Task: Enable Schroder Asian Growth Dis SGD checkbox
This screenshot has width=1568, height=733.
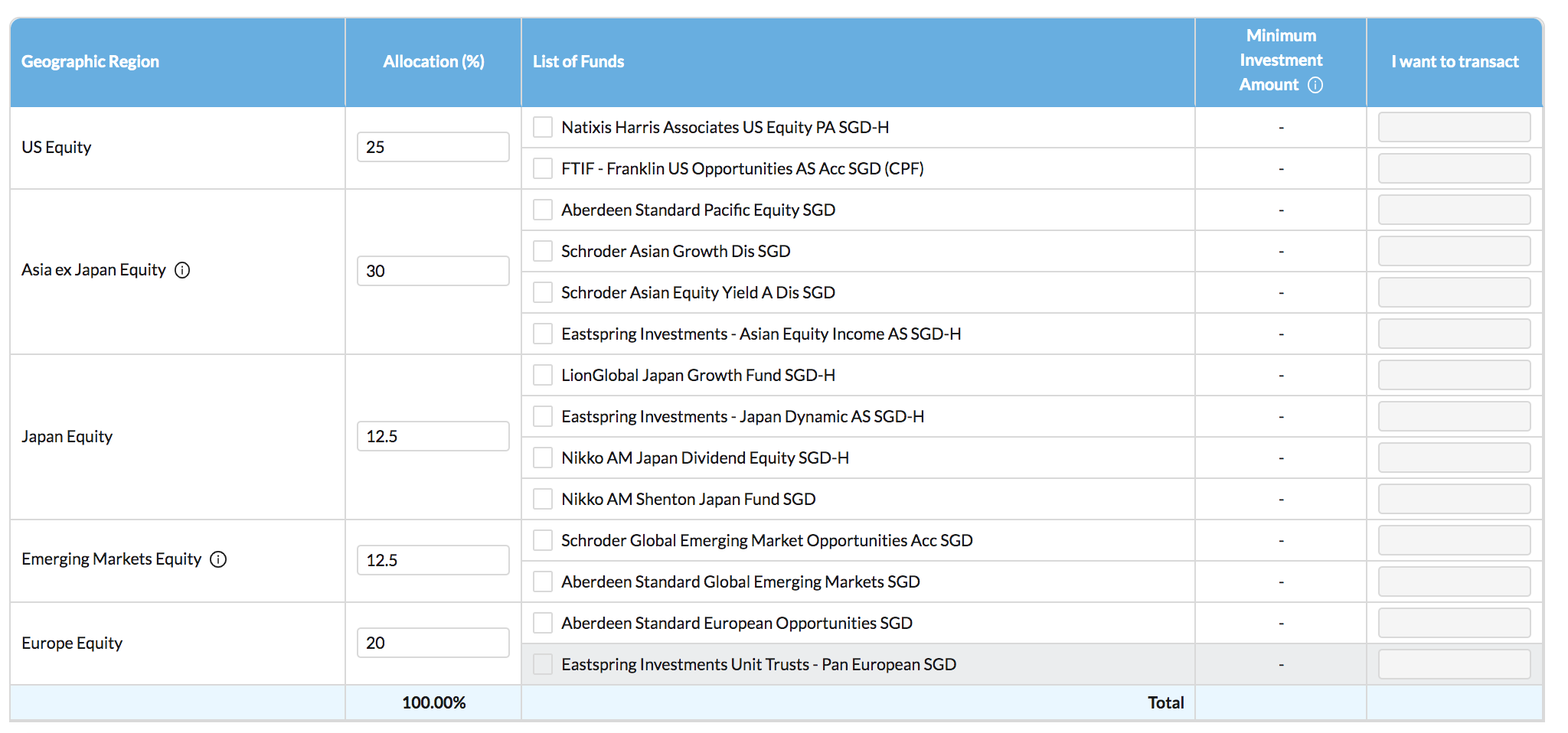Action: (x=543, y=251)
